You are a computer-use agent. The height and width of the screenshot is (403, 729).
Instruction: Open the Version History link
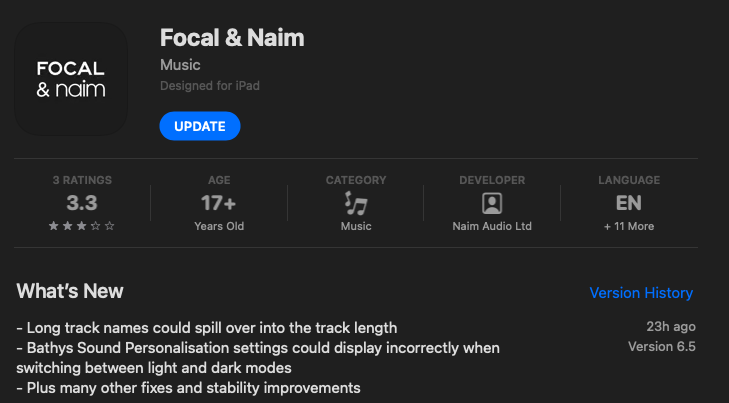tap(641, 293)
